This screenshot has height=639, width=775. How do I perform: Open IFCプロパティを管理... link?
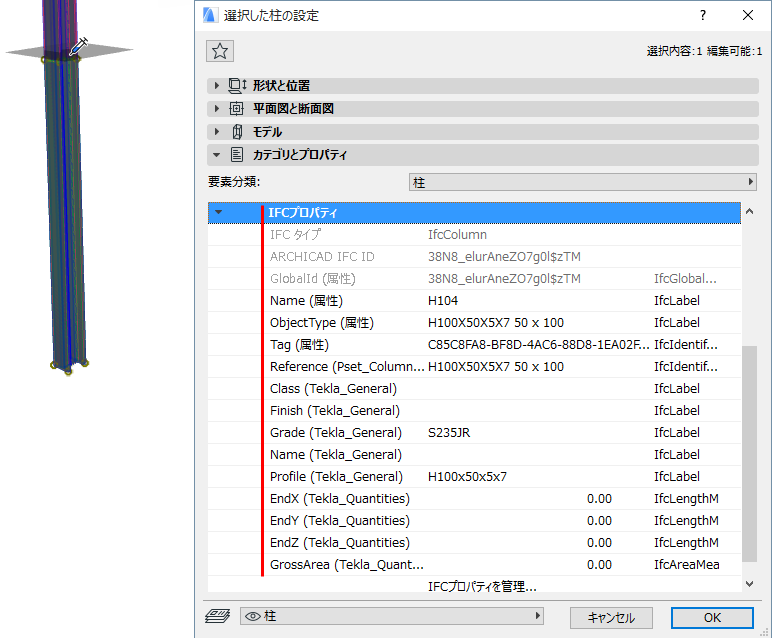(x=482, y=587)
